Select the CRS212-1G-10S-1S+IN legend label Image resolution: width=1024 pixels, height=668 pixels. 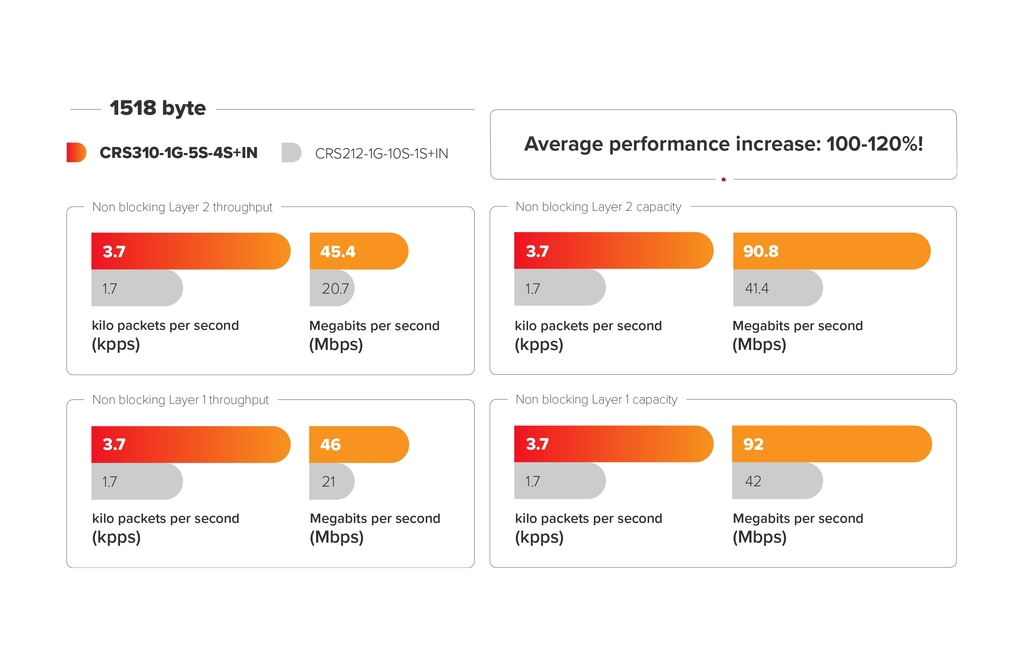(381, 154)
